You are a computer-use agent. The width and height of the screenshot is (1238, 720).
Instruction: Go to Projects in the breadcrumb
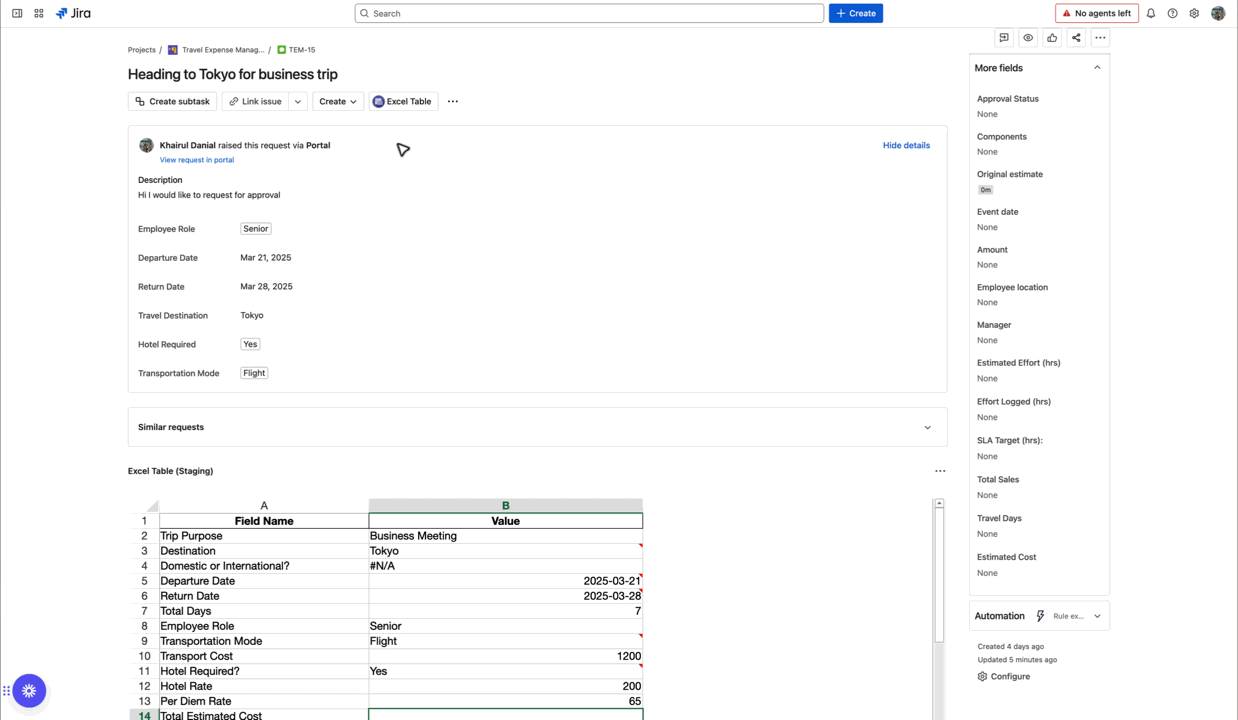coord(141,49)
